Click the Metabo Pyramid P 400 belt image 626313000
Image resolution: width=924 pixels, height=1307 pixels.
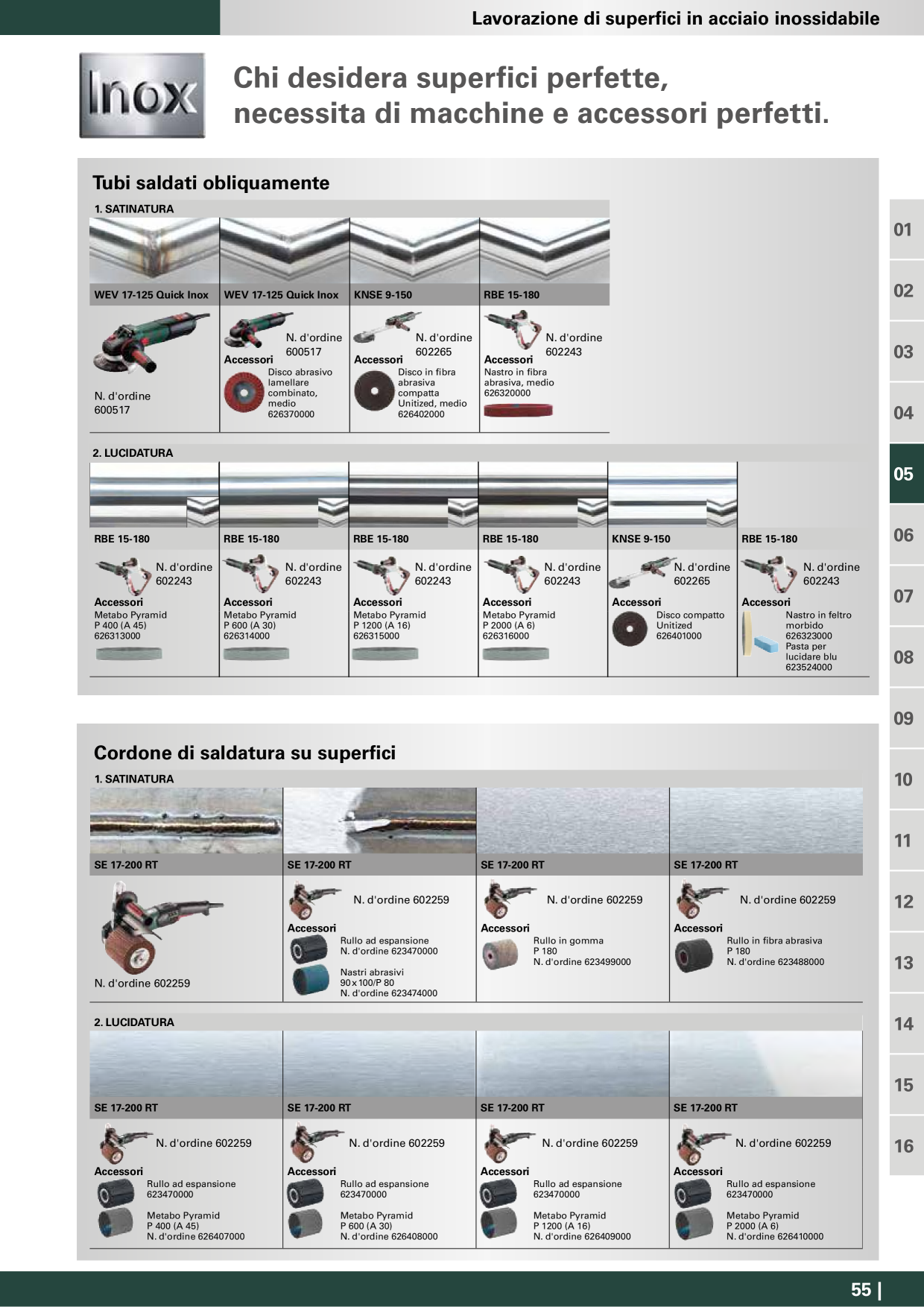129,653
